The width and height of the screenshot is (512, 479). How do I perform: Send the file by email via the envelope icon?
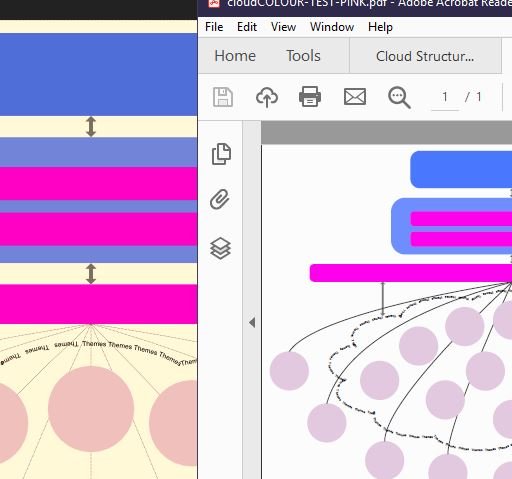(x=355, y=97)
